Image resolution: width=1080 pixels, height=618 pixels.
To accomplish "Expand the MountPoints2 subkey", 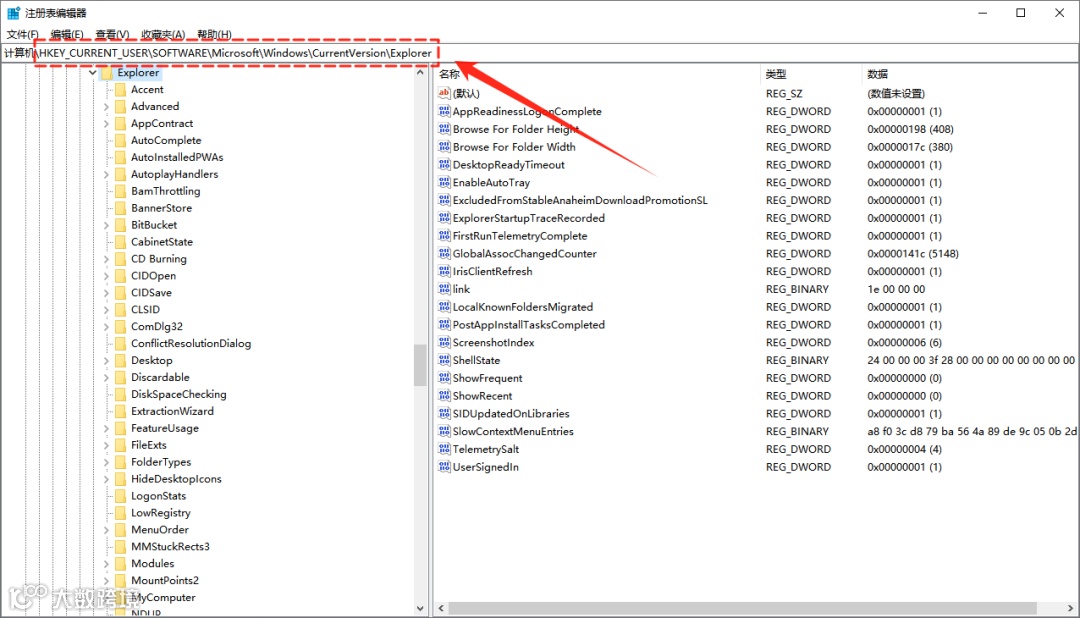I will coord(106,581).
